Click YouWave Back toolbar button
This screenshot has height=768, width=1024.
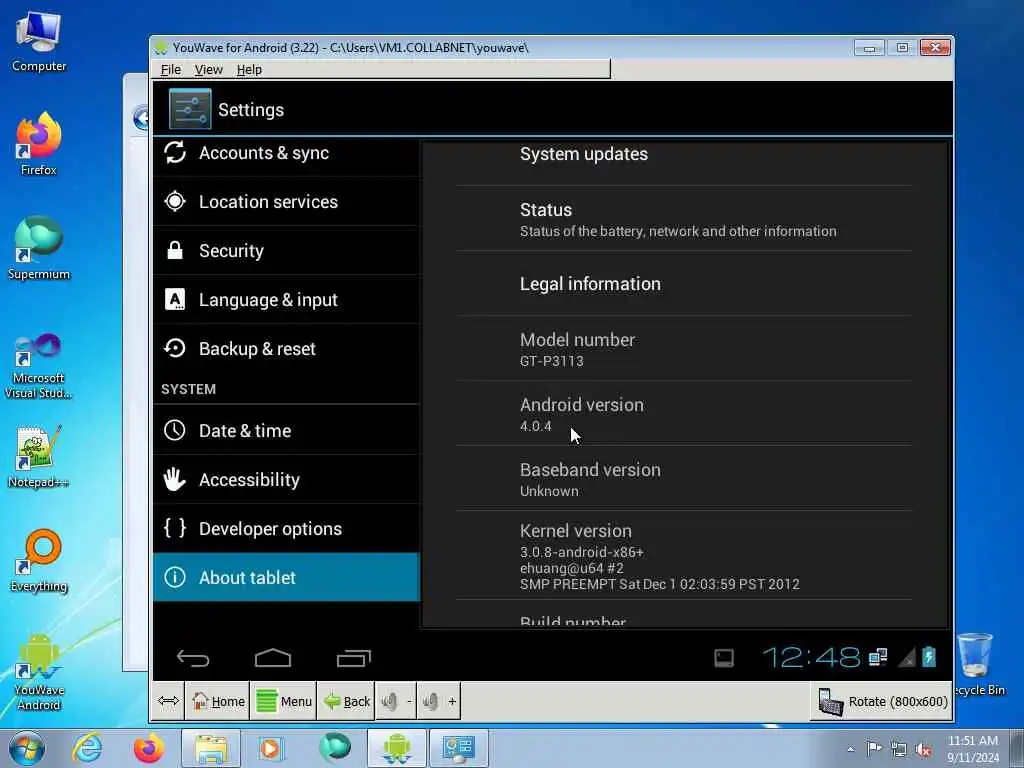coord(346,701)
